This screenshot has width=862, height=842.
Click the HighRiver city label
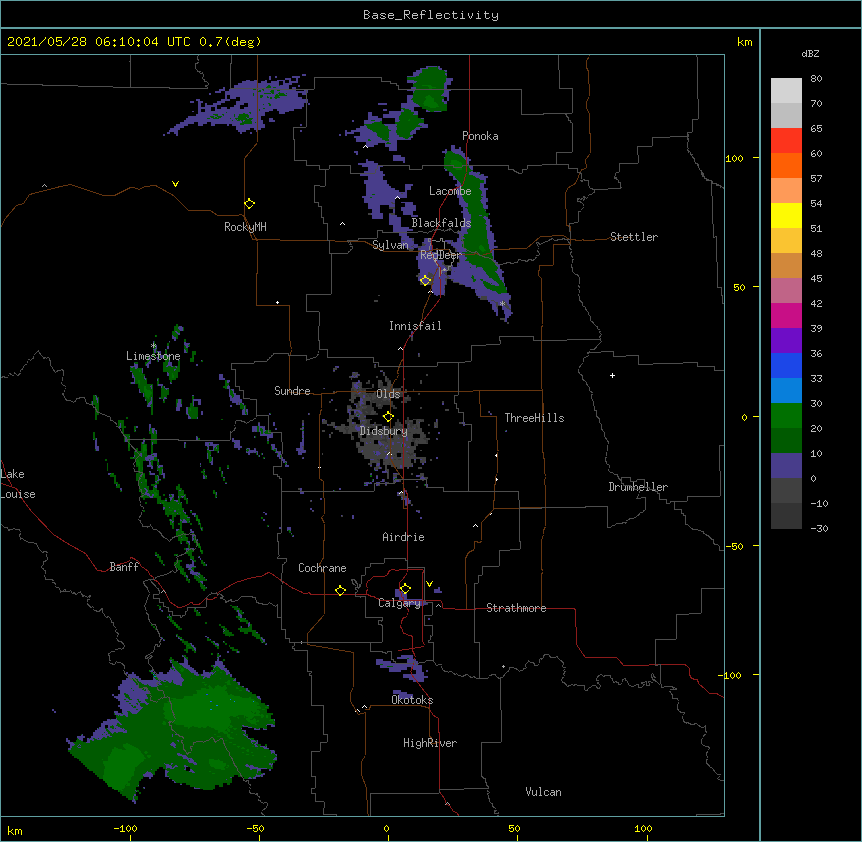[430, 743]
